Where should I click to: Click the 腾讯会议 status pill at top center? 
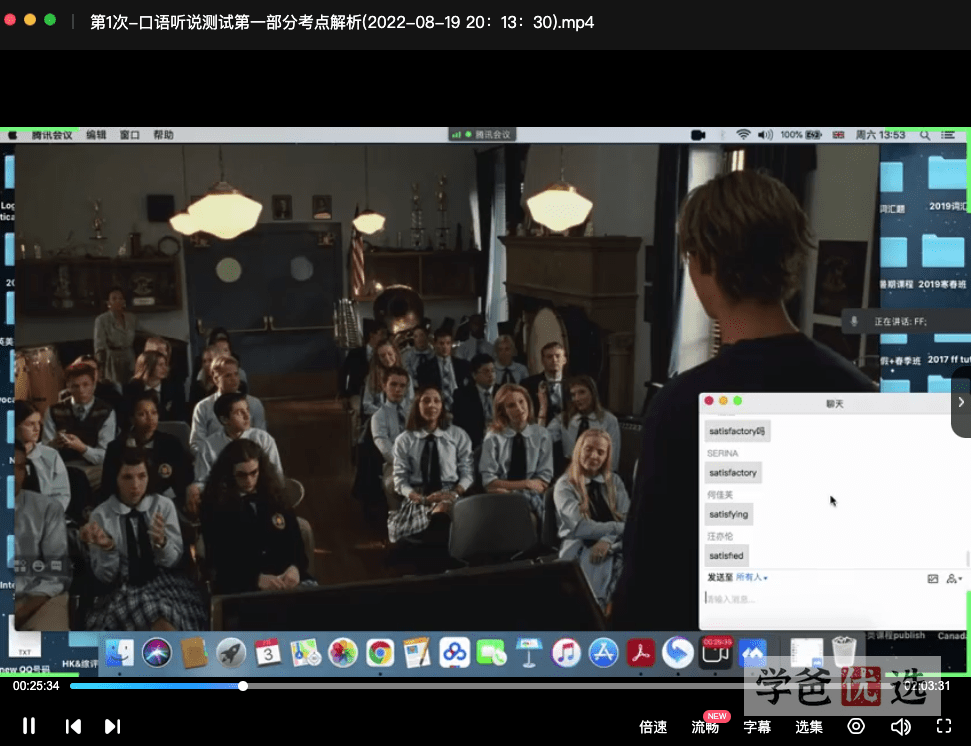click(x=482, y=134)
